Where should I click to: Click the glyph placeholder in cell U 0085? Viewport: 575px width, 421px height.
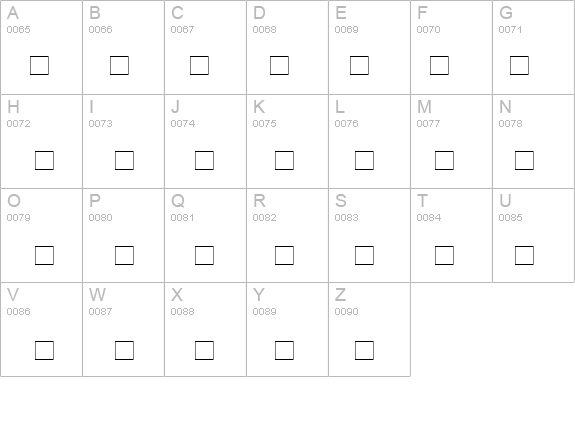(524, 255)
